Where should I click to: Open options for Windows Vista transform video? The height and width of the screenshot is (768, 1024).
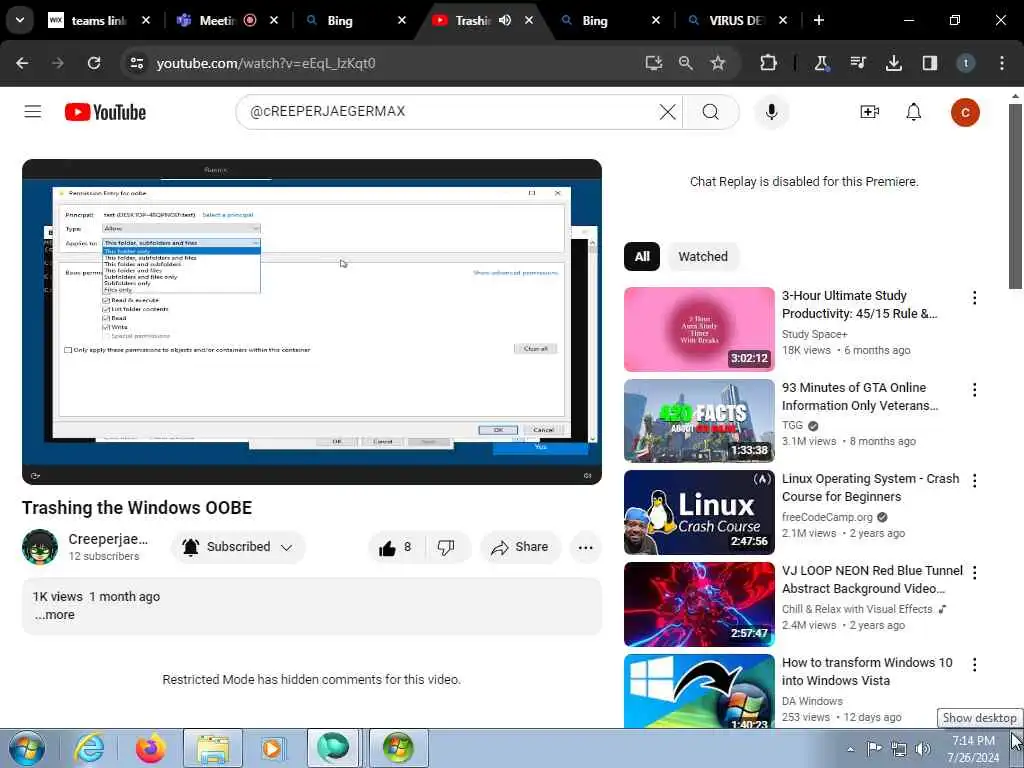[x=974, y=665]
